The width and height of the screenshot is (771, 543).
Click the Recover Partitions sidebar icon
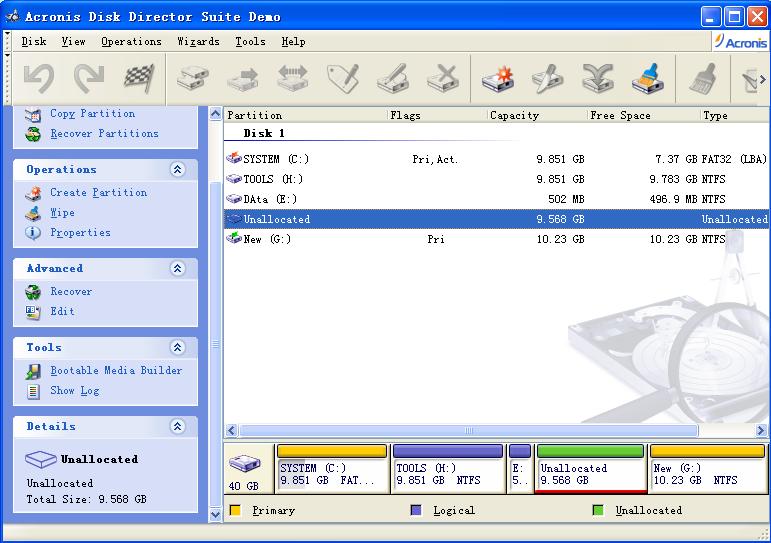[33, 134]
